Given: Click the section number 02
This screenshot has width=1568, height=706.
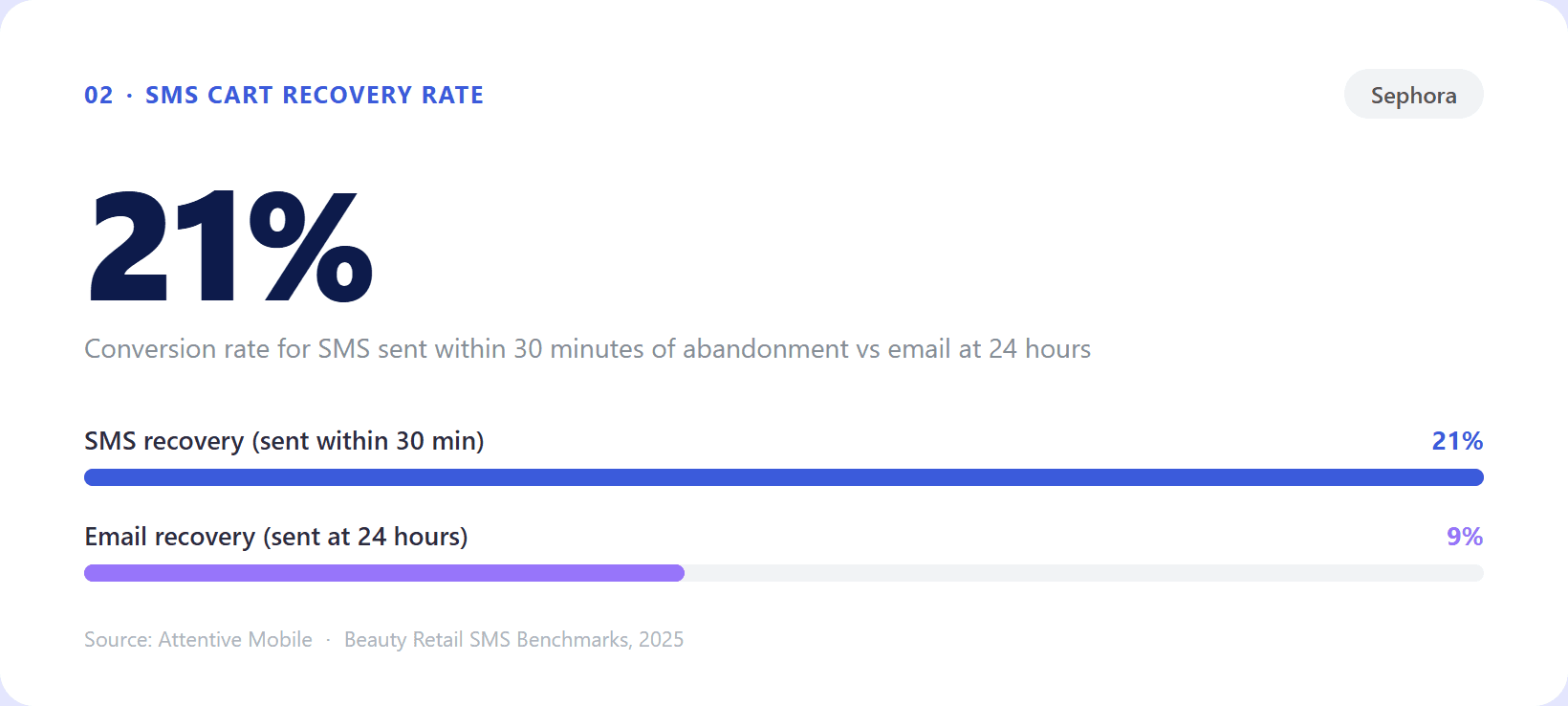Looking at the screenshot, I should pyautogui.click(x=98, y=96).
